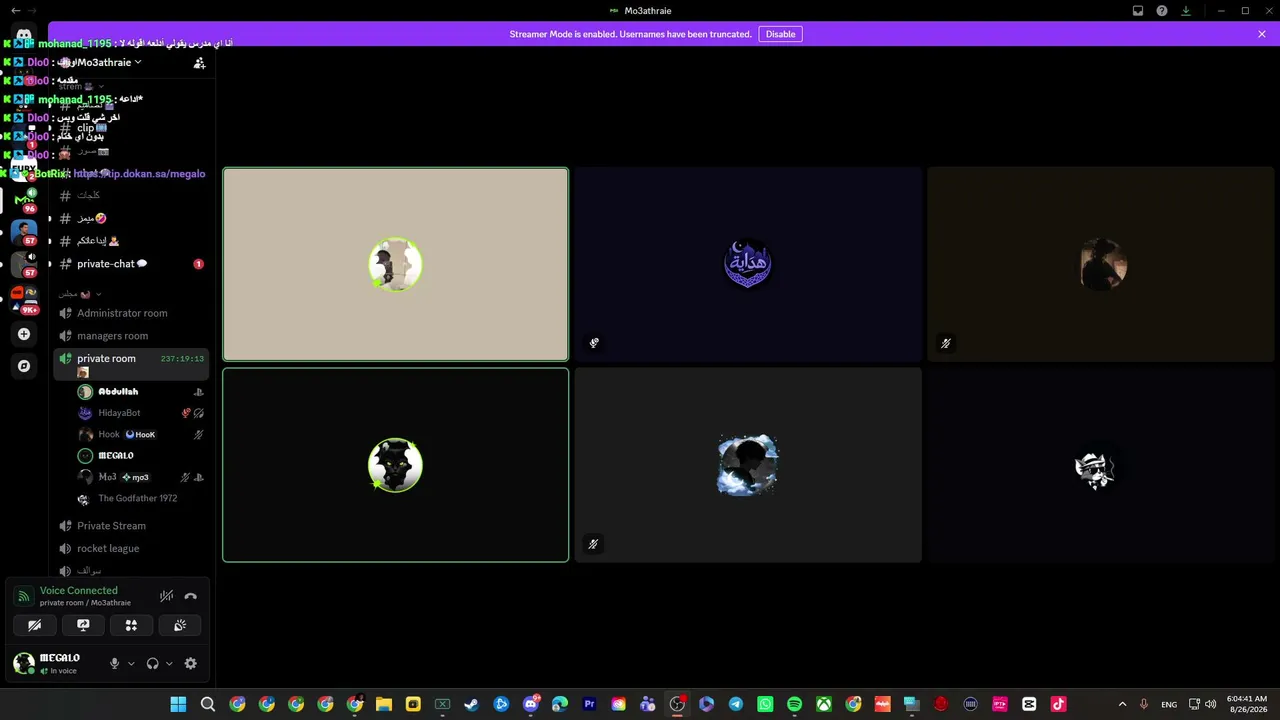Viewport: 1280px width, 720px height.
Task: Open the private-chat channel
Action: 132,264
